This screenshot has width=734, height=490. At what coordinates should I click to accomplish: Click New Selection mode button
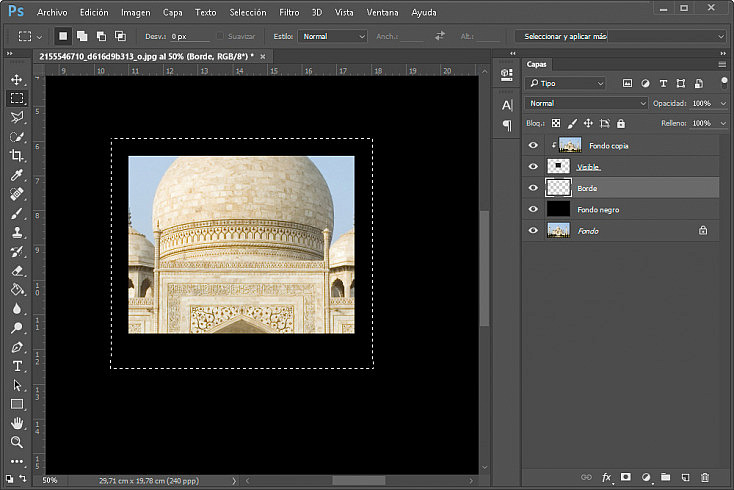(63, 36)
